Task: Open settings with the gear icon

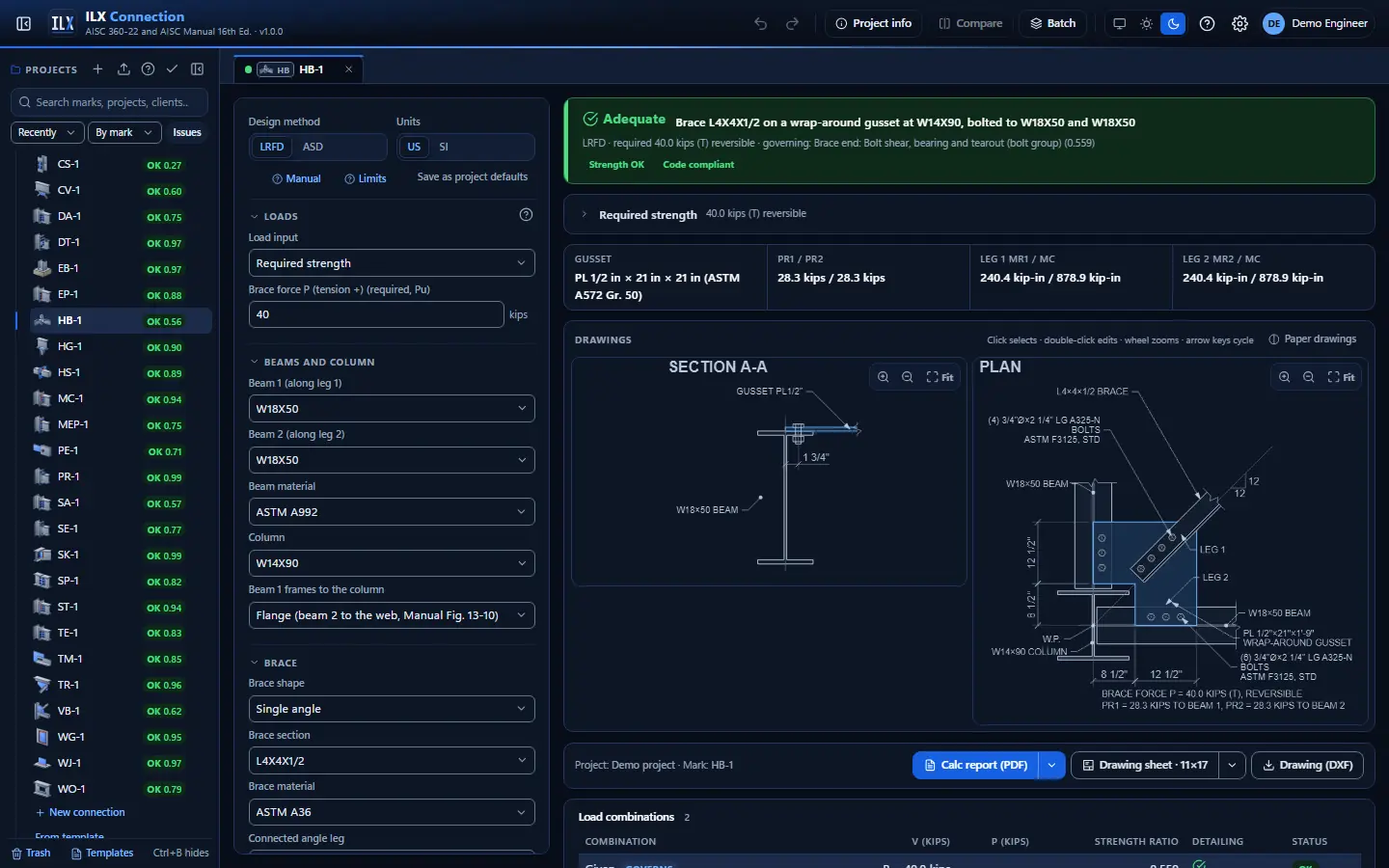Action: 1240,23
